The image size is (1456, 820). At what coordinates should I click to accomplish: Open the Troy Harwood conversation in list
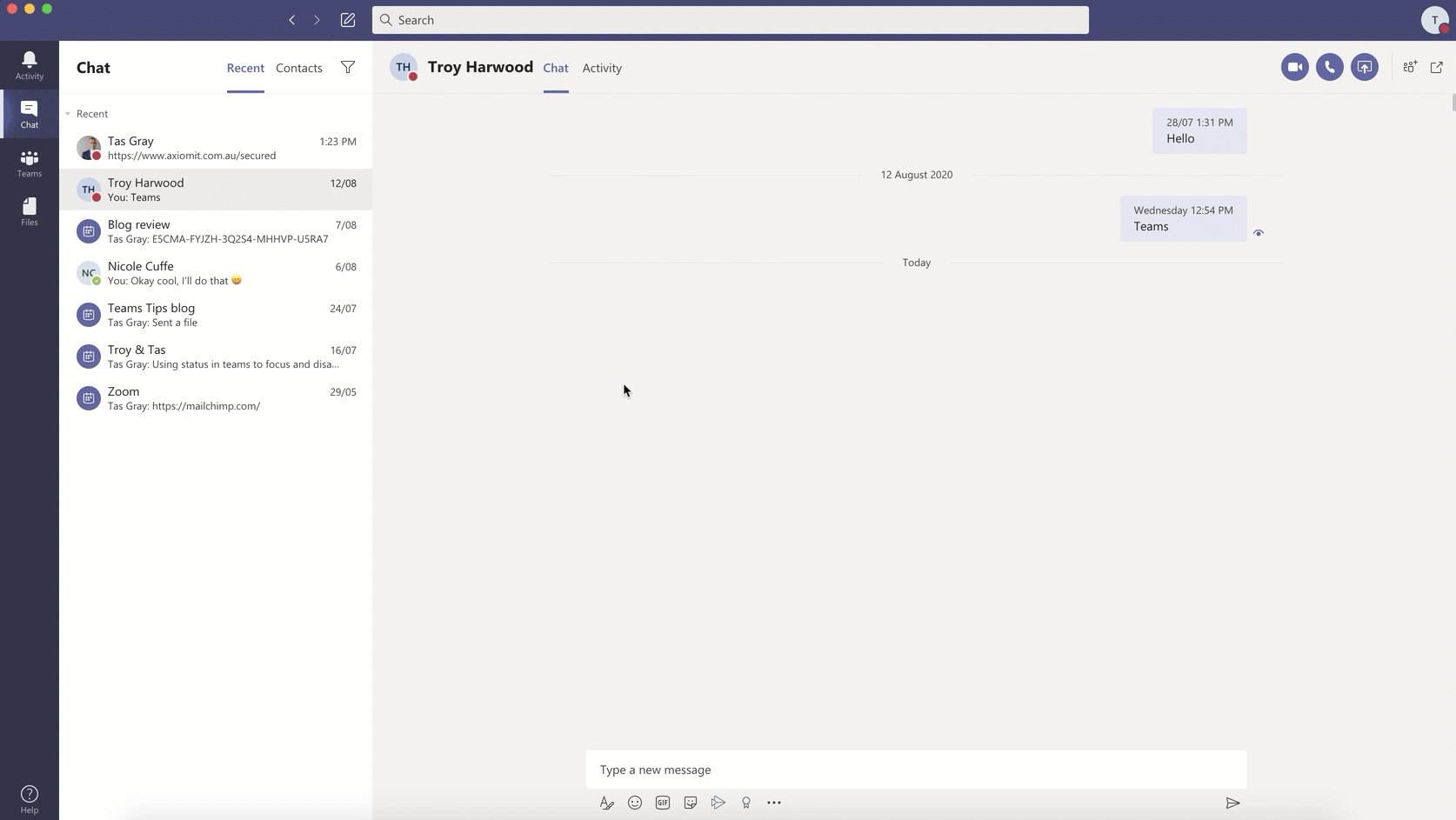pyautogui.click(x=216, y=190)
